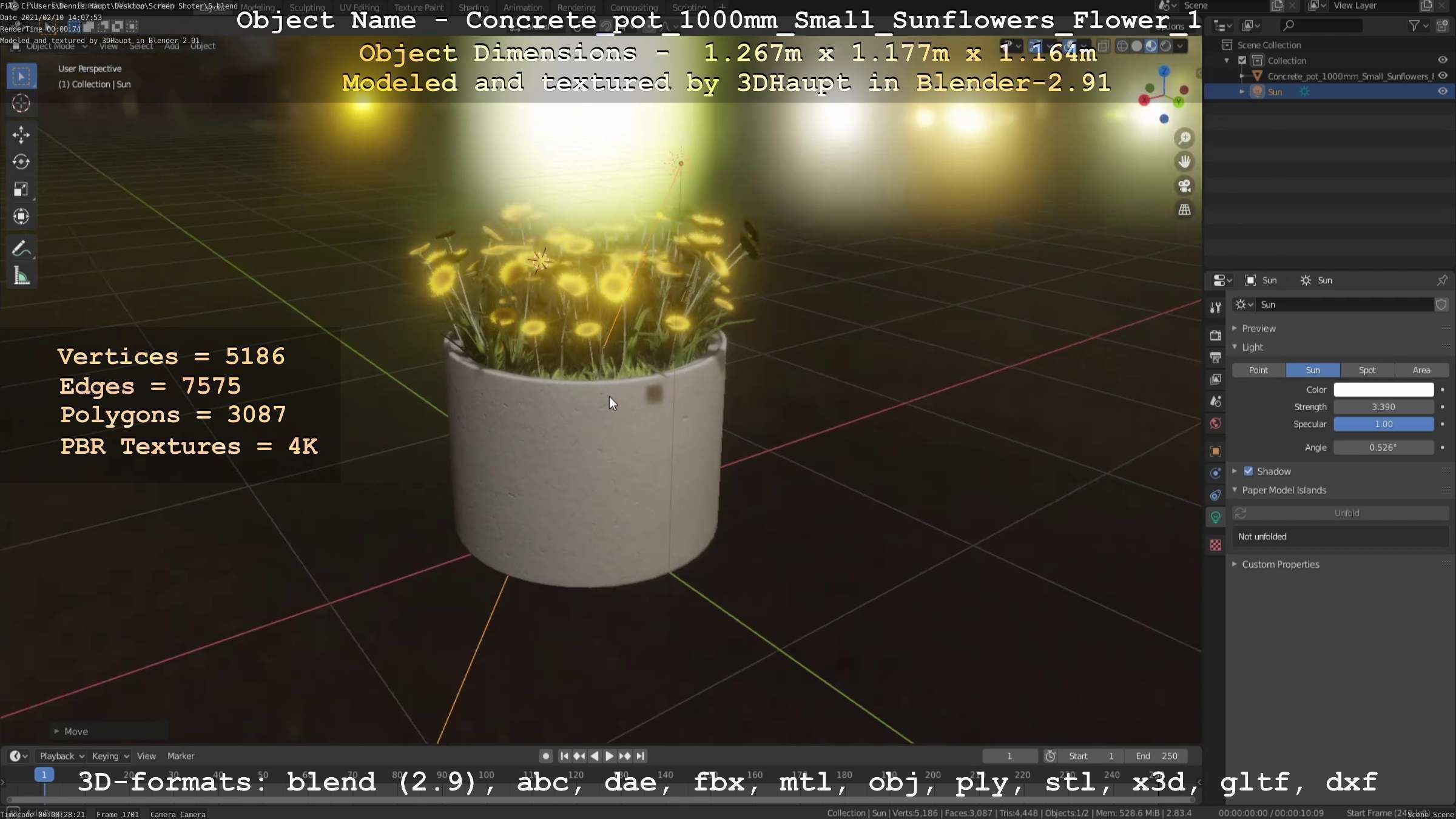The width and height of the screenshot is (1456, 819).
Task: Click the timeline clock preview range icon
Action: [x=1050, y=756]
